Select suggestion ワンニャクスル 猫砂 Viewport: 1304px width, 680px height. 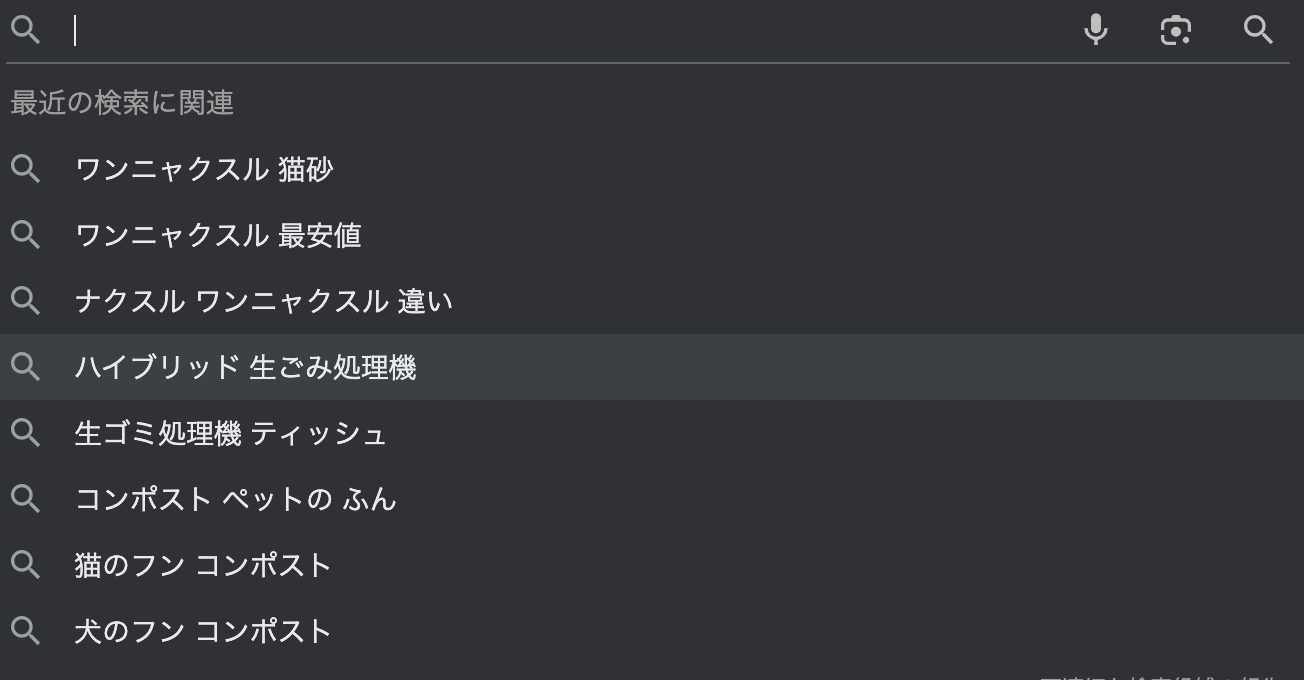coord(204,169)
